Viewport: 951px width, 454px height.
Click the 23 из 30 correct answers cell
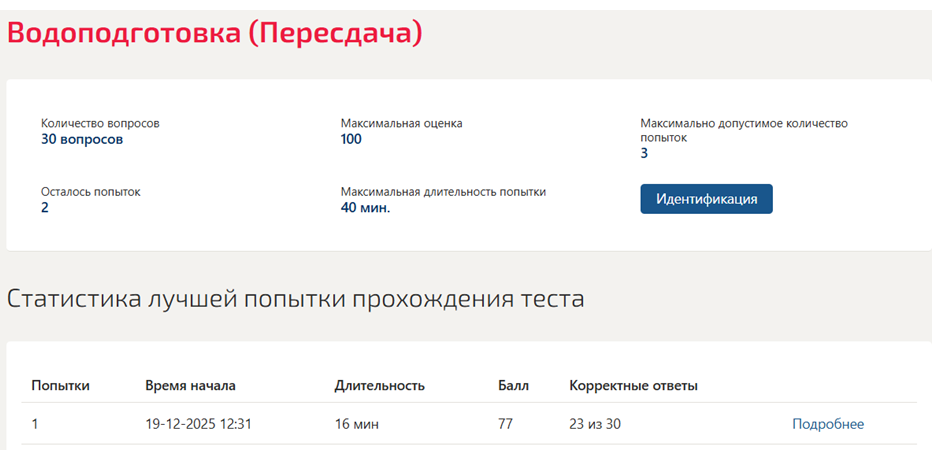click(595, 424)
